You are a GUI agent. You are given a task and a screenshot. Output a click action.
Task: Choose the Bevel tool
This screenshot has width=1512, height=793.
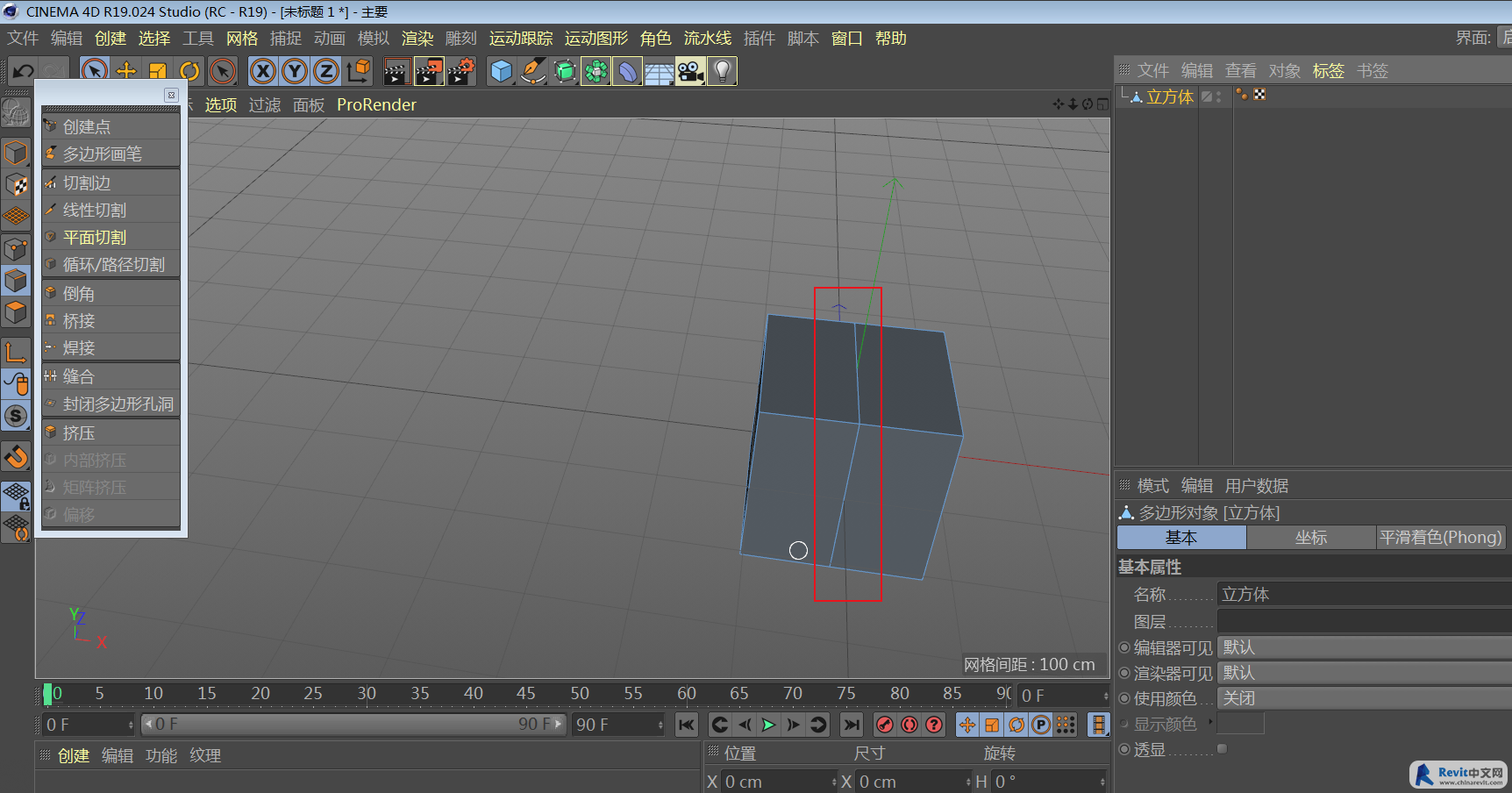point(111,293)
